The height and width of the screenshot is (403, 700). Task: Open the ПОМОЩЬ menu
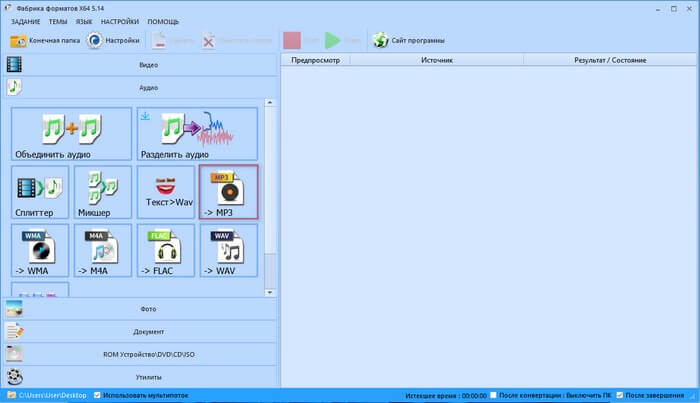[163, 21]
